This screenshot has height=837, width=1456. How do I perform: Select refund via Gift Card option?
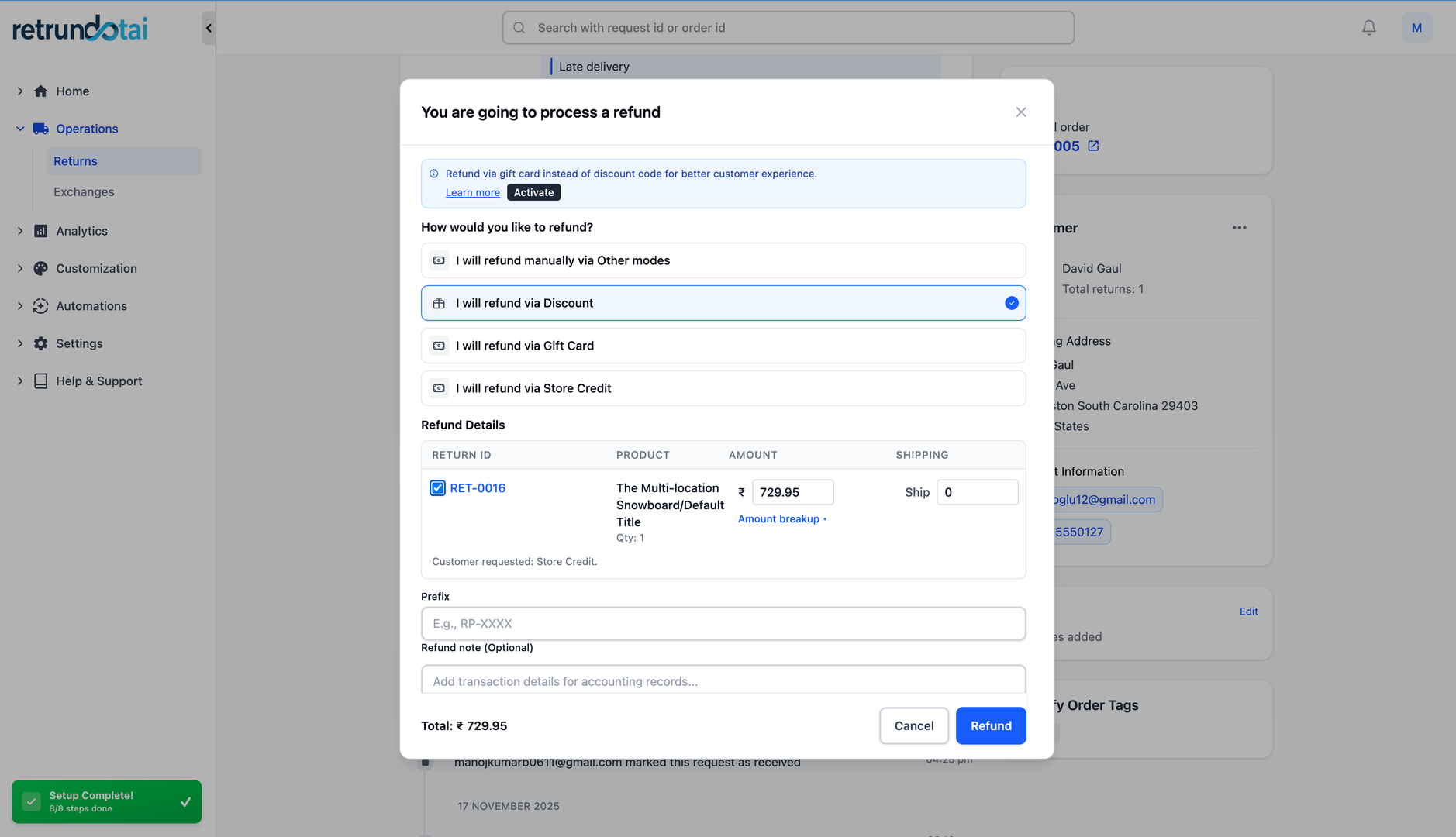point(723,346)
